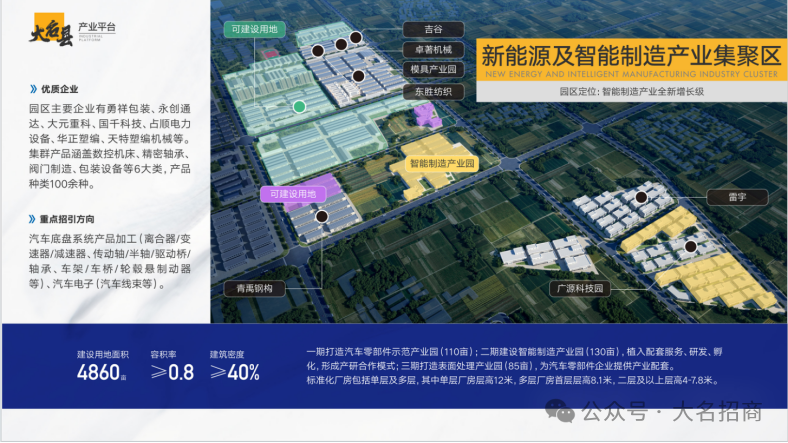Click the dark marker dot for 广源科技园
The height and width of the screenshot is (443, 788).
(x=690, y=246)
